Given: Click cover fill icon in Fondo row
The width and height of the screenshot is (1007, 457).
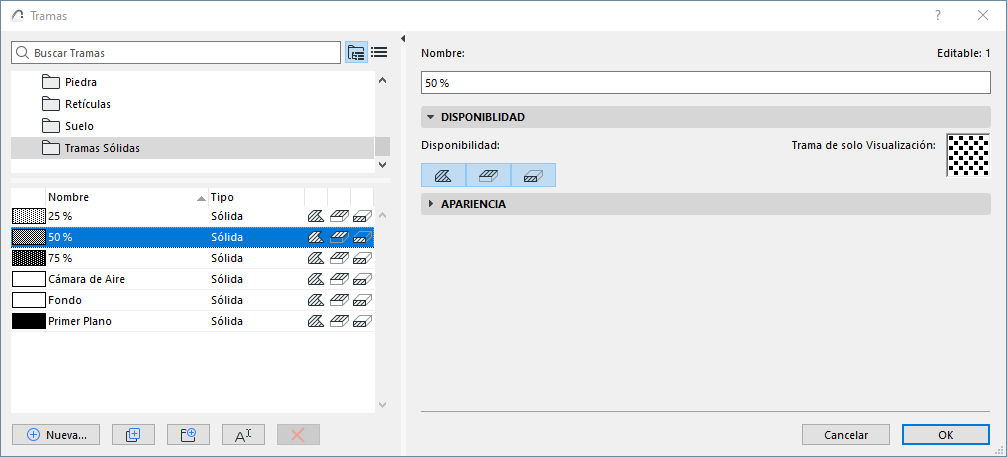Looking at the screenshot, I should [339, 300].
